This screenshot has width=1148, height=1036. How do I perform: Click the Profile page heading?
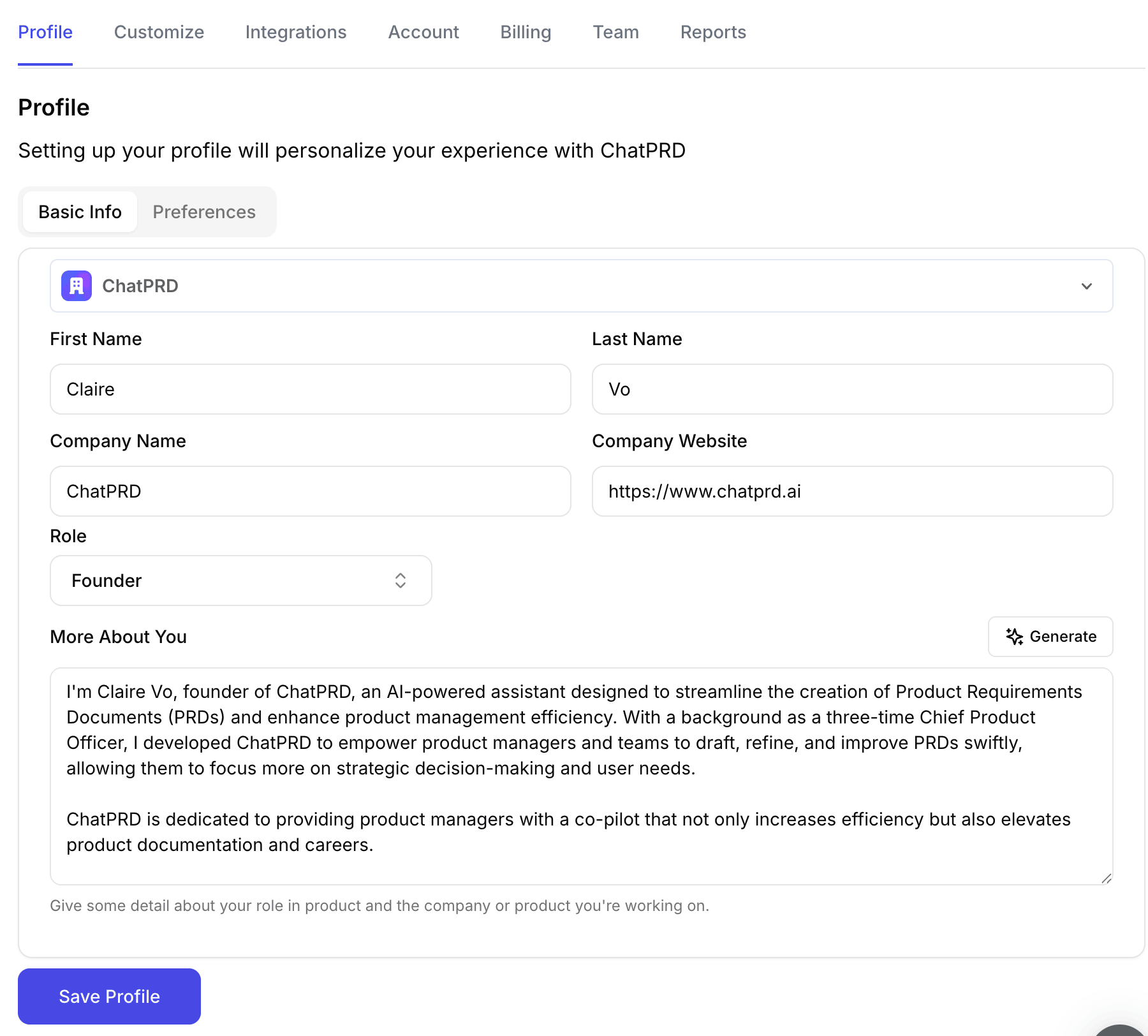[x=54, y=108]
